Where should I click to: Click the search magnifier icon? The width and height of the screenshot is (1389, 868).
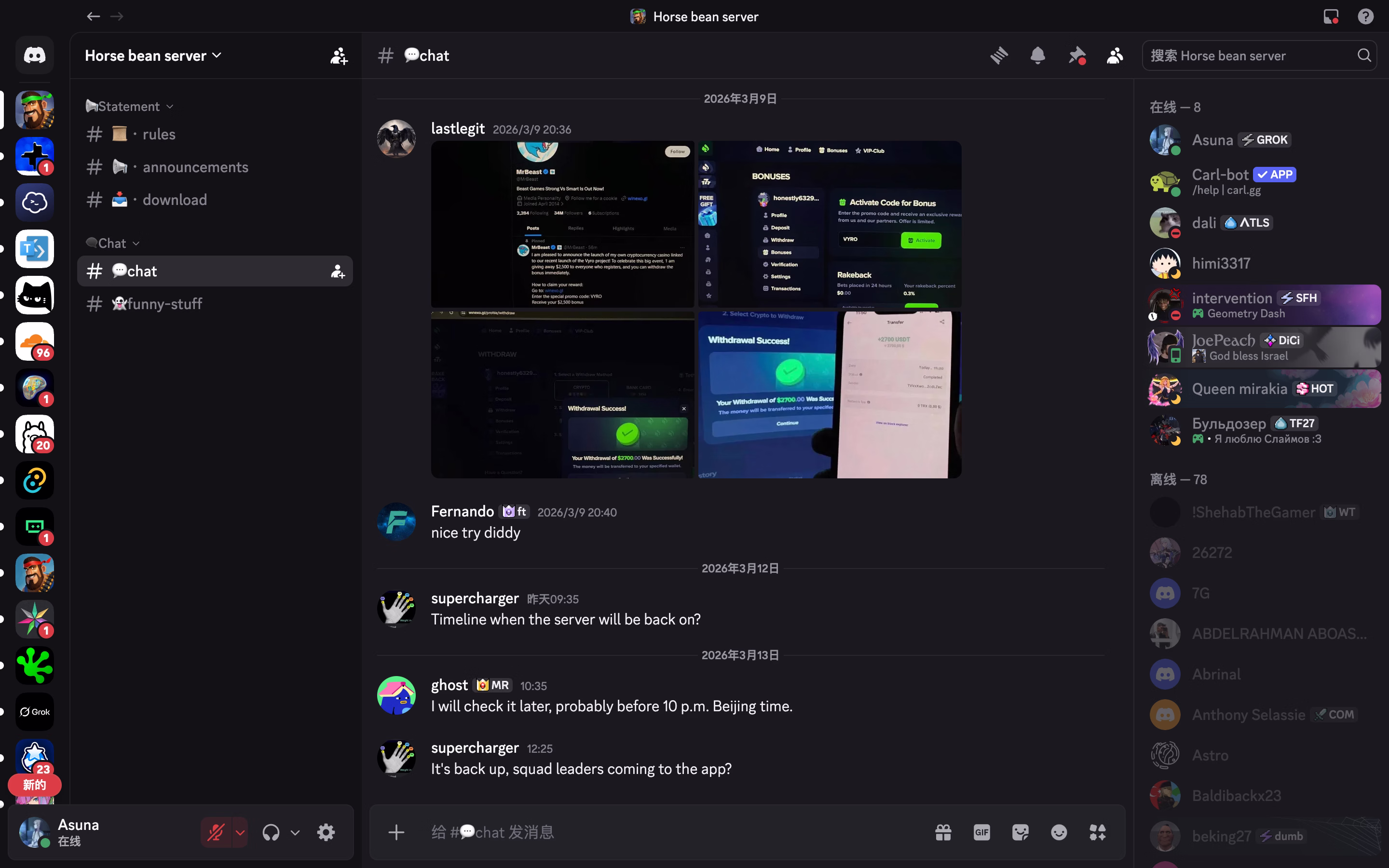1364,55
